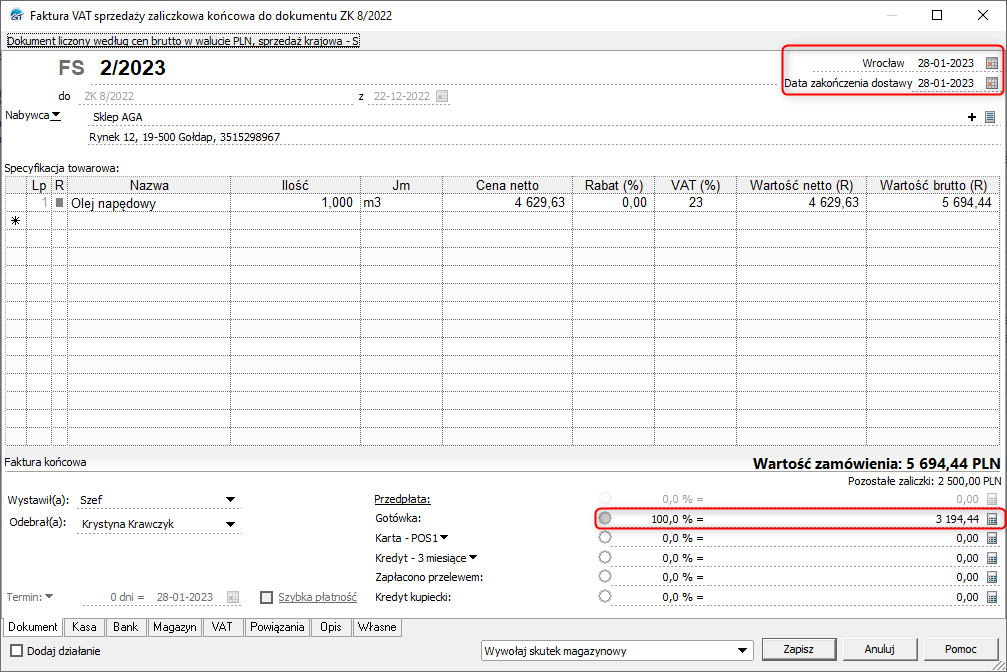Click document pricing info bar at top
Viewport: 1007px width, 672px height.
(183, 41)
